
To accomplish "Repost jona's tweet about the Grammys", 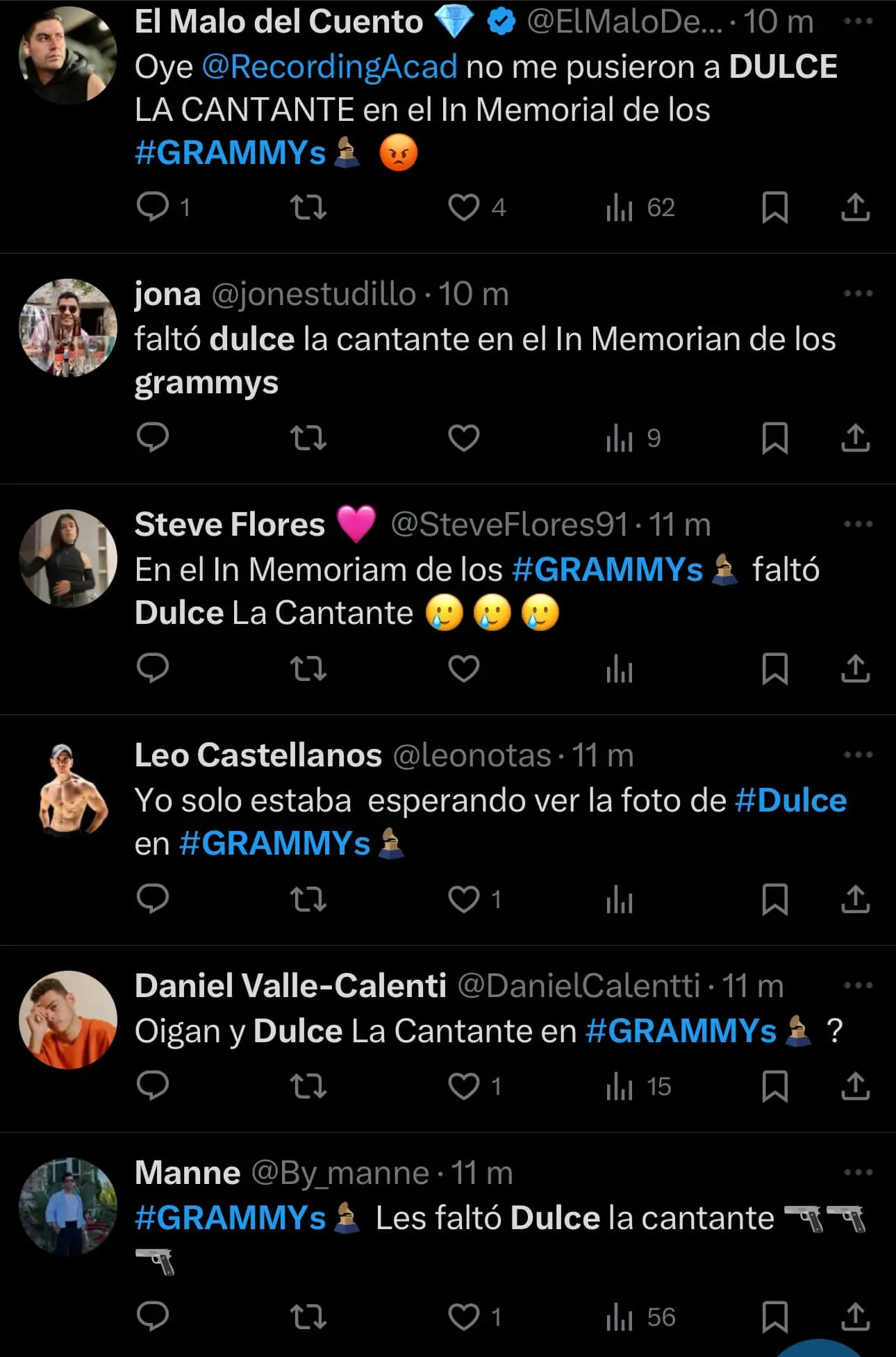I will [x=308, y=438].
